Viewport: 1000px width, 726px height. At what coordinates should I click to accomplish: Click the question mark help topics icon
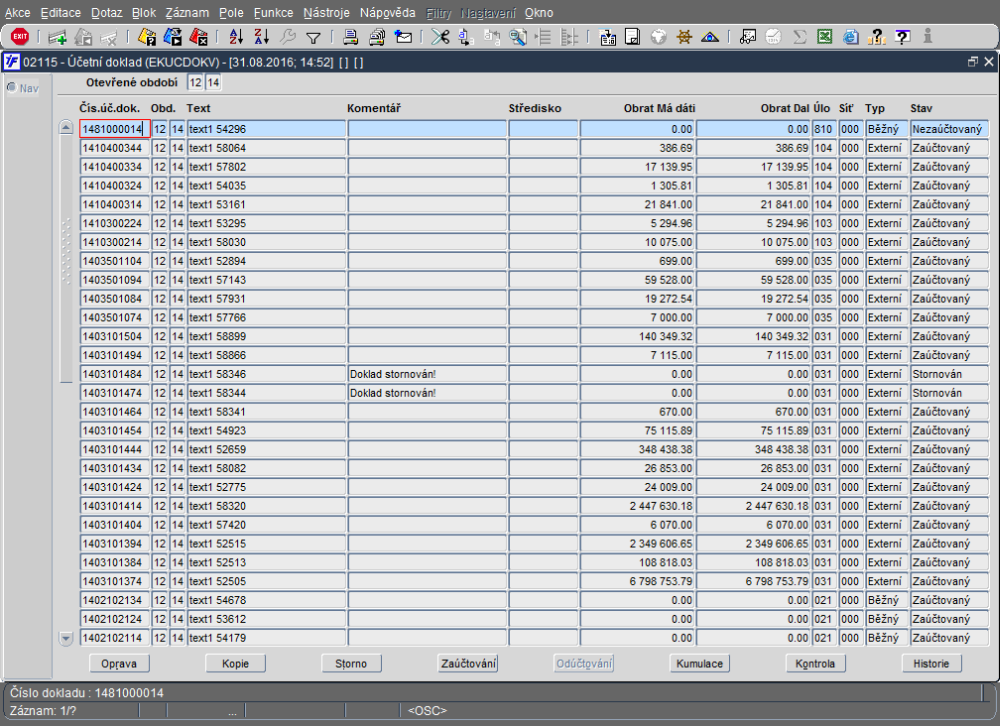click(877, 37)
